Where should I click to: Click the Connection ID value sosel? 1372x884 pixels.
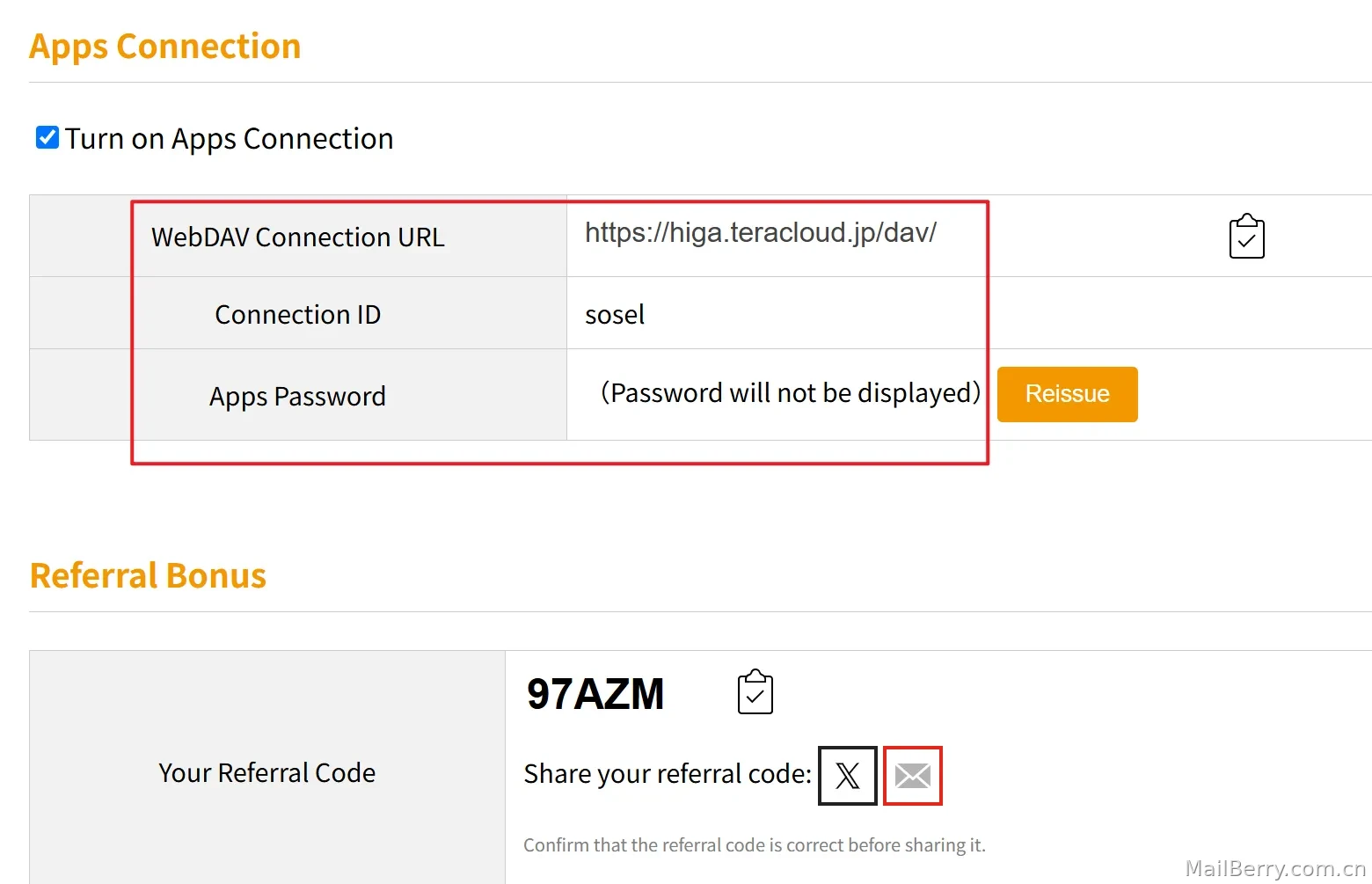(615, 314)
